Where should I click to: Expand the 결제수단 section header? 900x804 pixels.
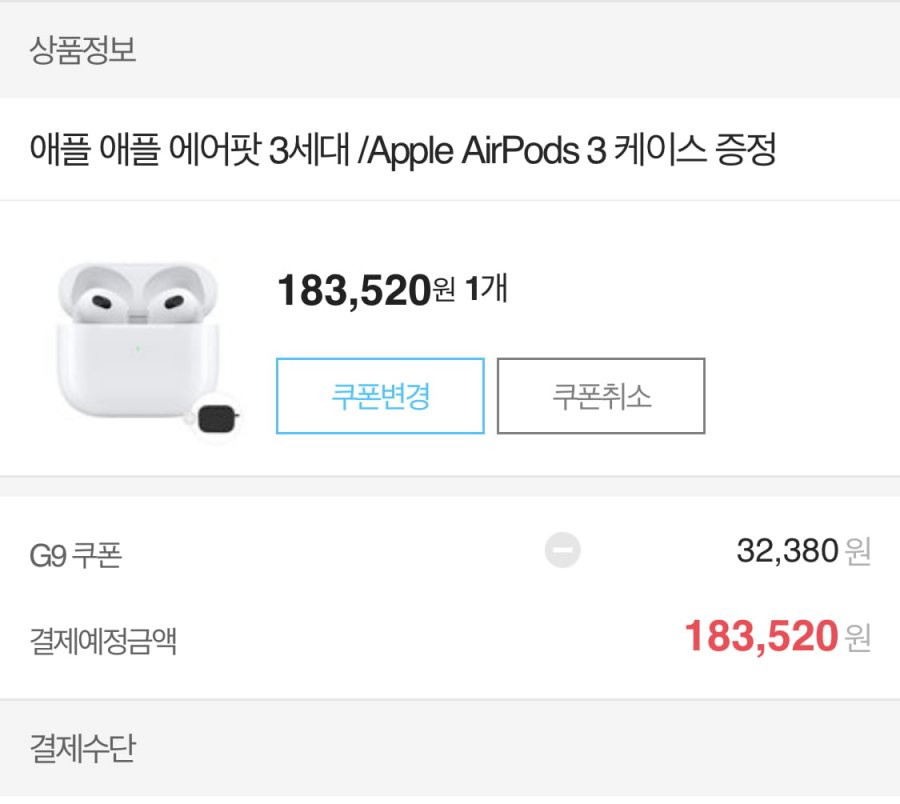click(83, 748)
